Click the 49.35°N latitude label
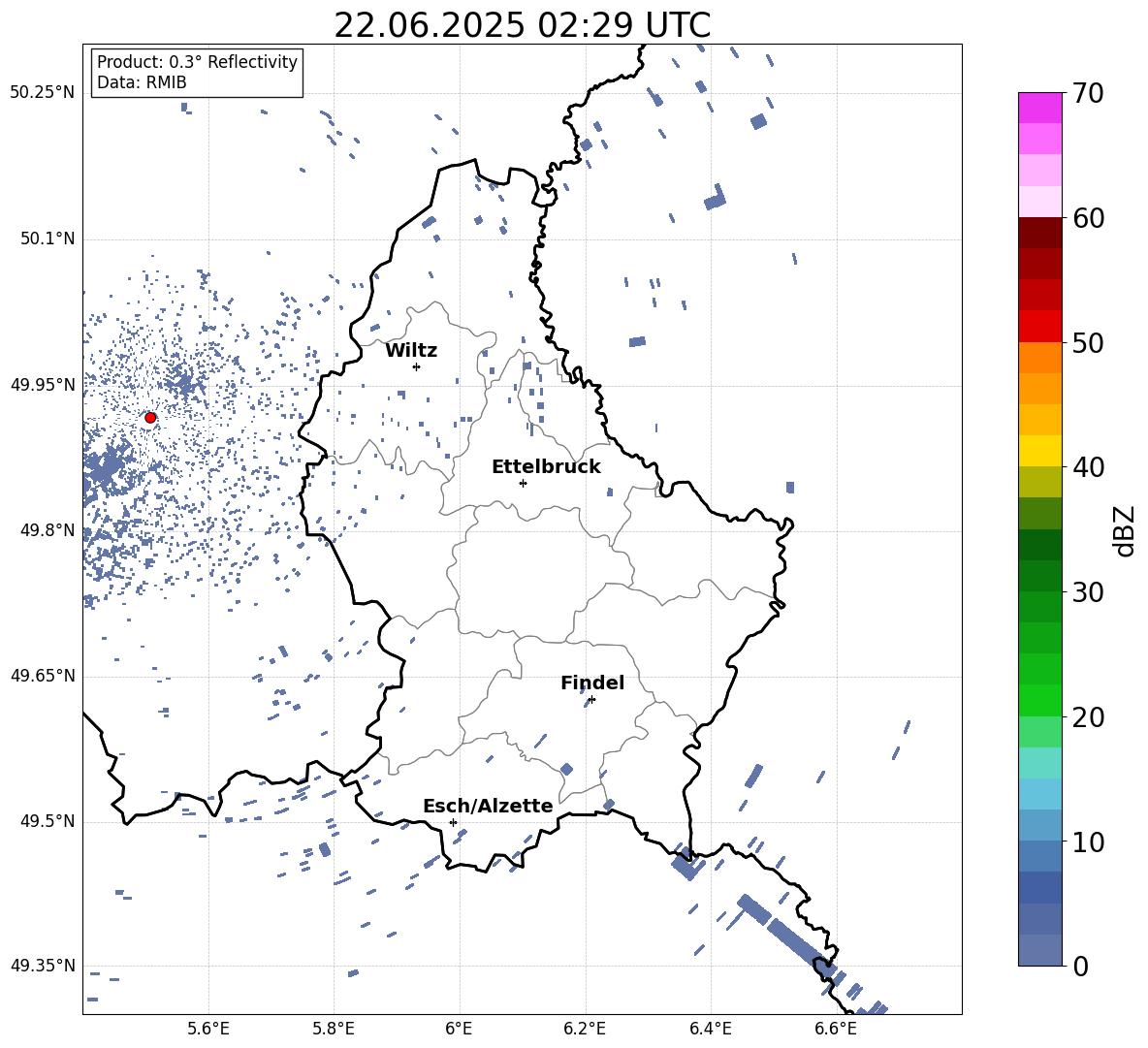 click(43, 966)
